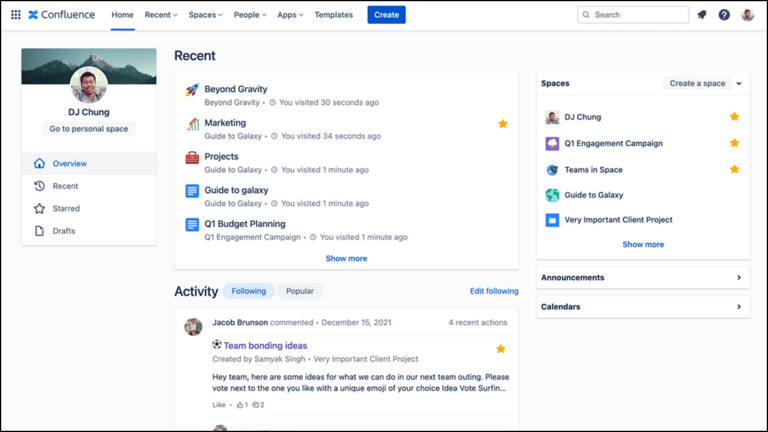Select Starred in the left sidebar
768x432 pixels.
[89, 208]
